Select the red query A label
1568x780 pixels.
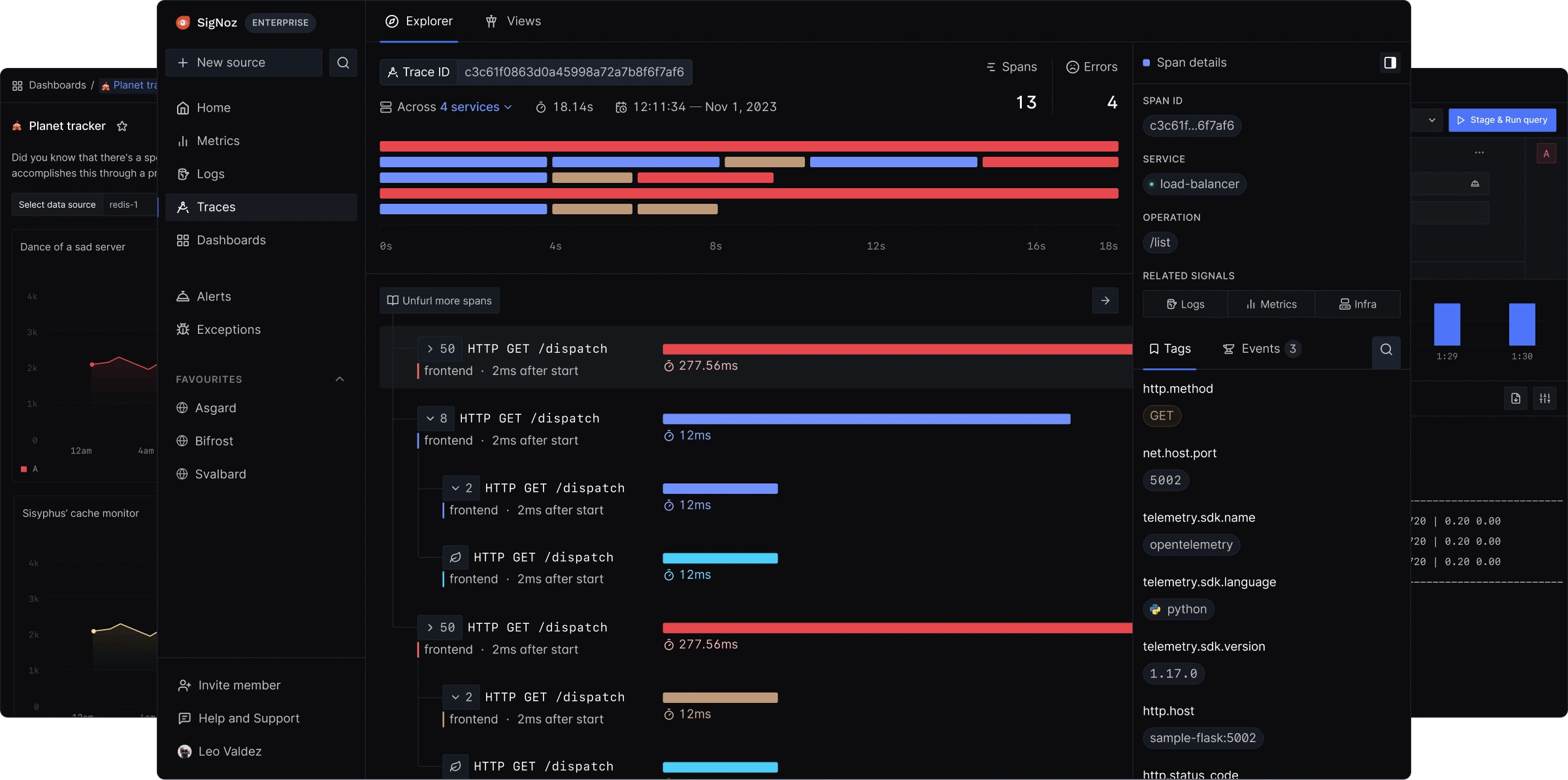1546,153
